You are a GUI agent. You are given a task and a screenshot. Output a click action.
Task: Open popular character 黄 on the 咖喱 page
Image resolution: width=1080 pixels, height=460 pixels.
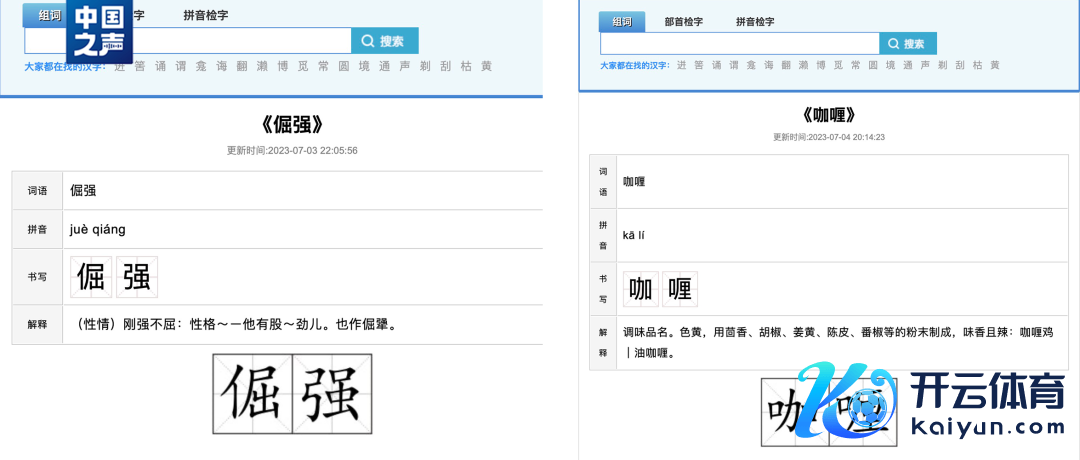point(993,65)
